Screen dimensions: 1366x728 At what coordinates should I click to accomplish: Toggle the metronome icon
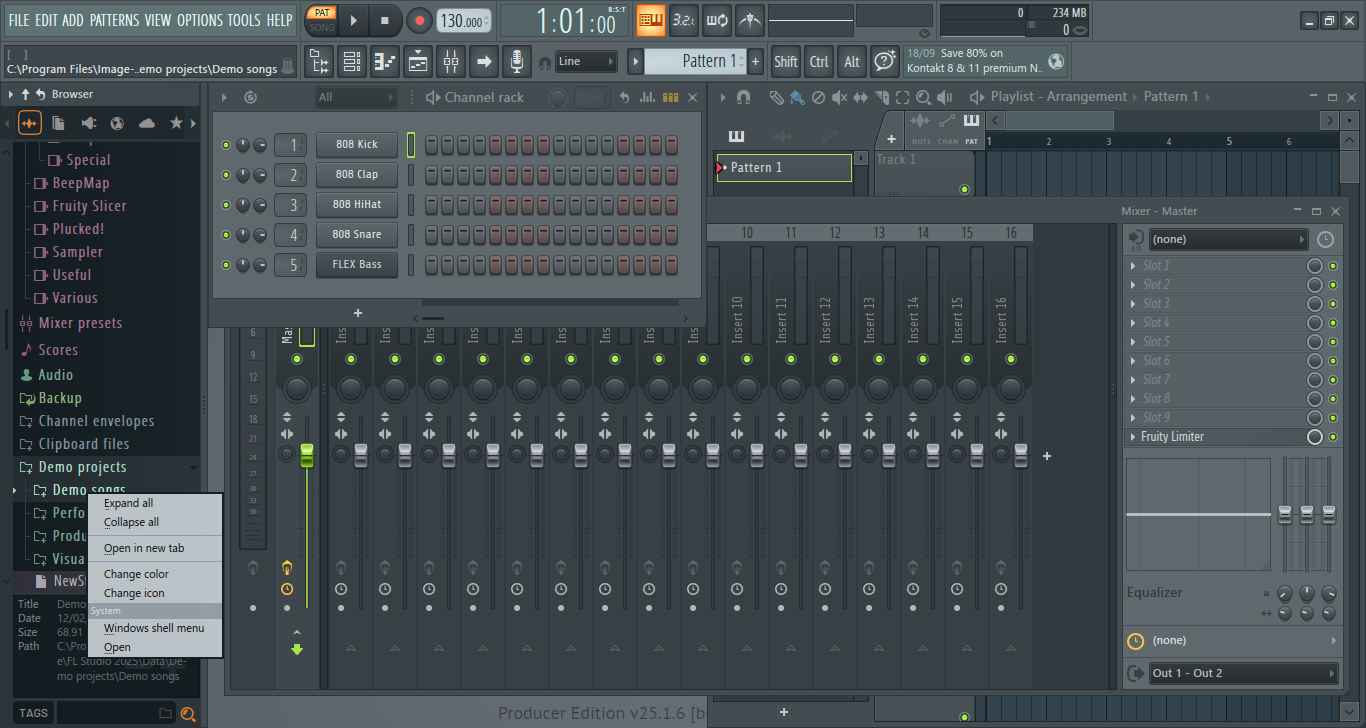pos(749,20)
